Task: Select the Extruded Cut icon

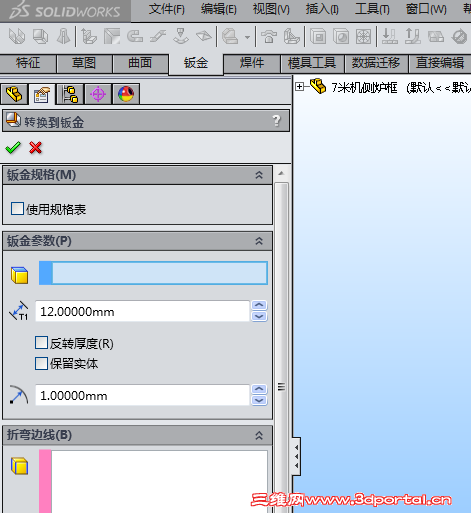Action: (x=318, y=36)
